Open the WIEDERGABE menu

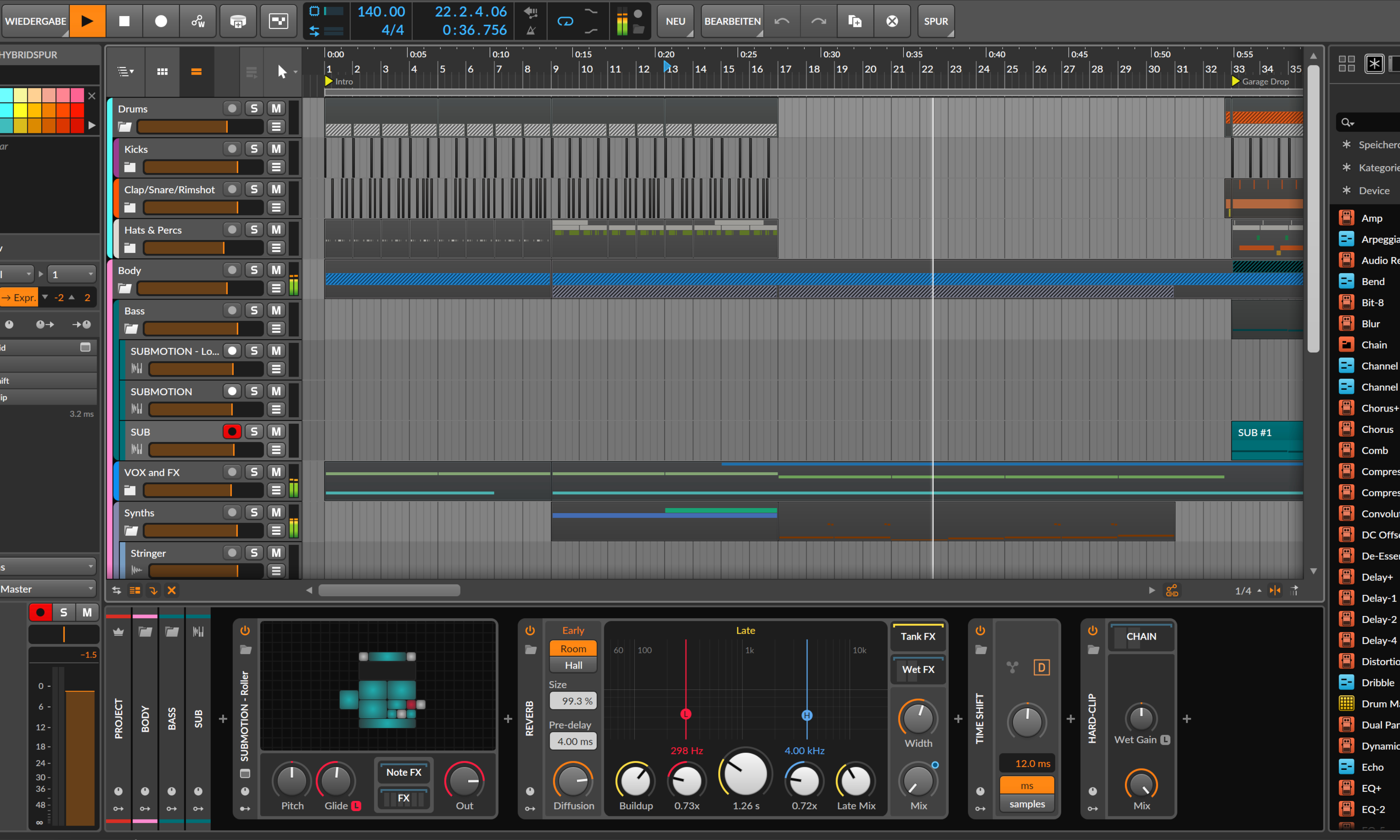(x=35, y=21)
